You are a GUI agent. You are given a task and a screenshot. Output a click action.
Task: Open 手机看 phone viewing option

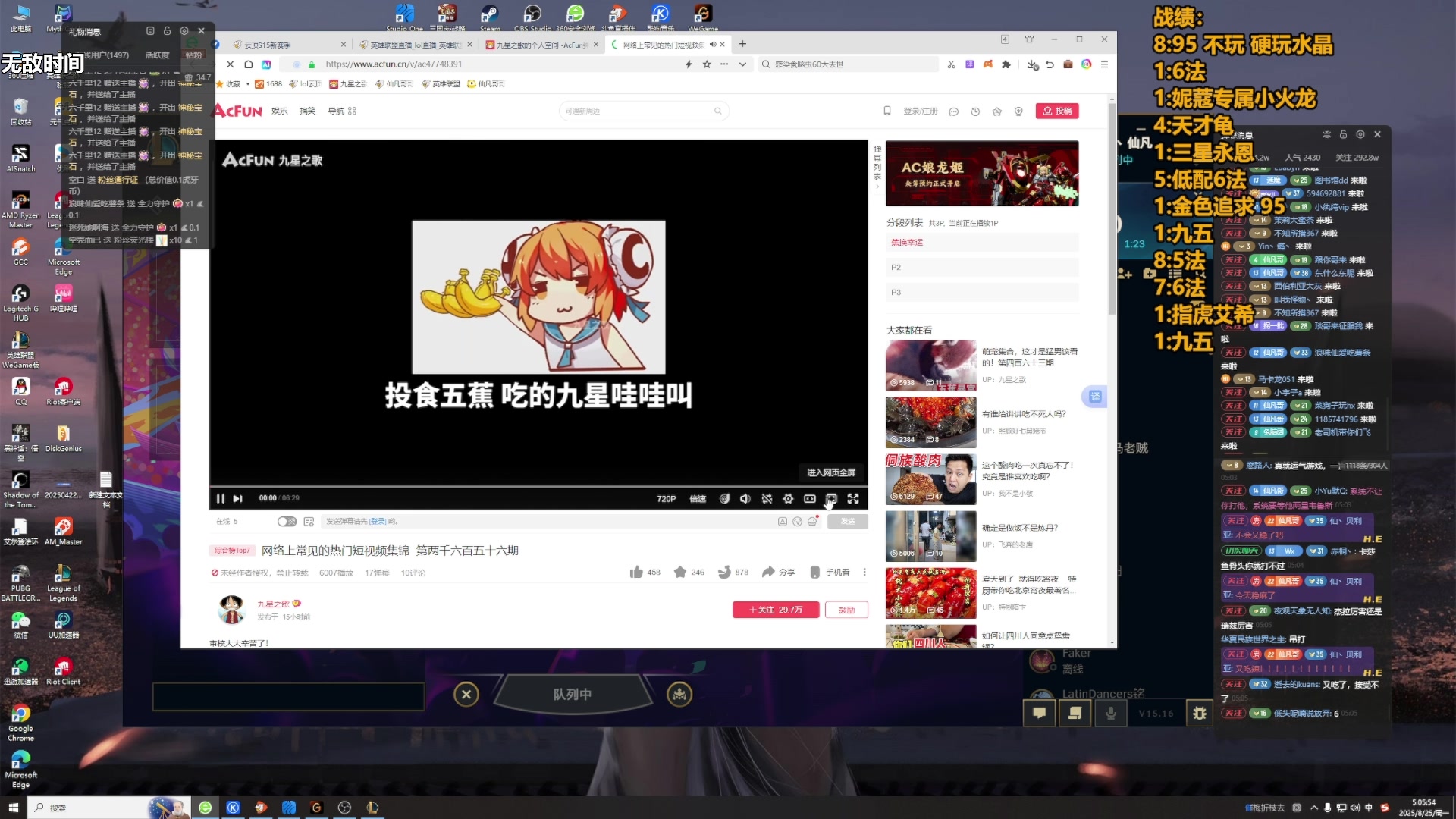830,572
